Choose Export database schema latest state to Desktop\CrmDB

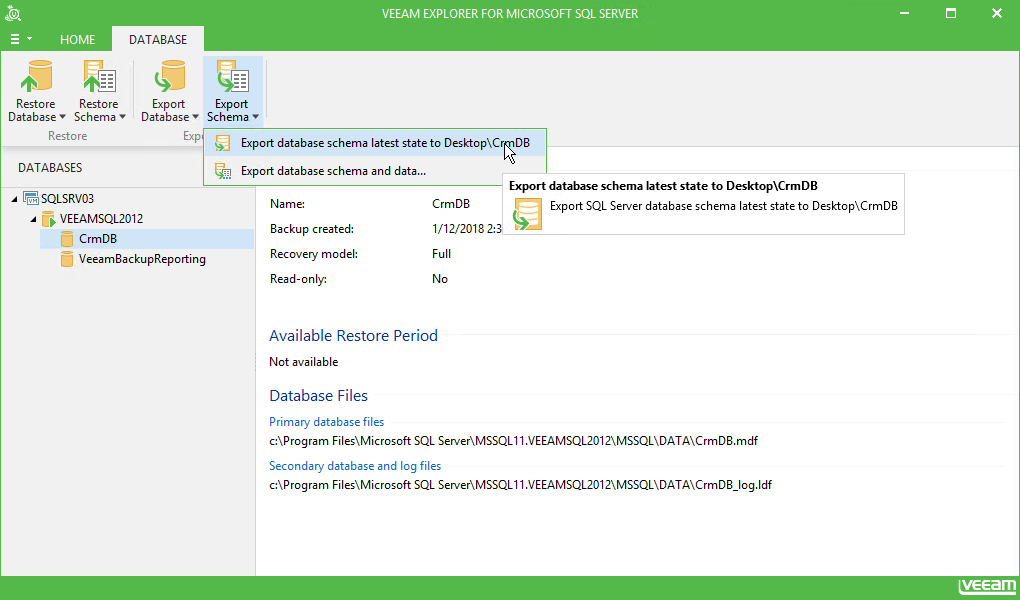375,143
